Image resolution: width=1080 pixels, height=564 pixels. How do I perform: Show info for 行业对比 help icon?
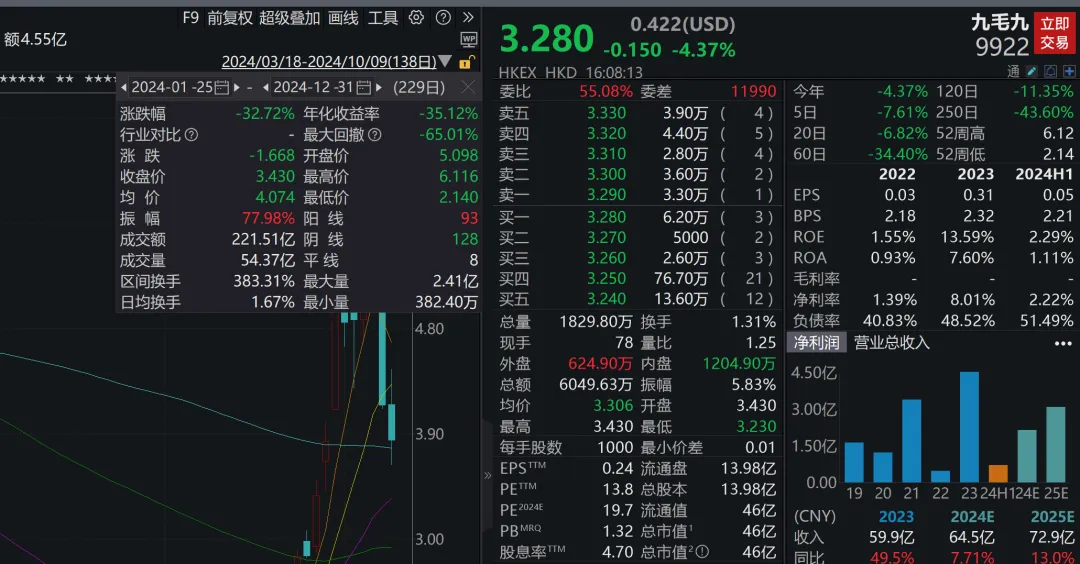[x=191, y=135]
